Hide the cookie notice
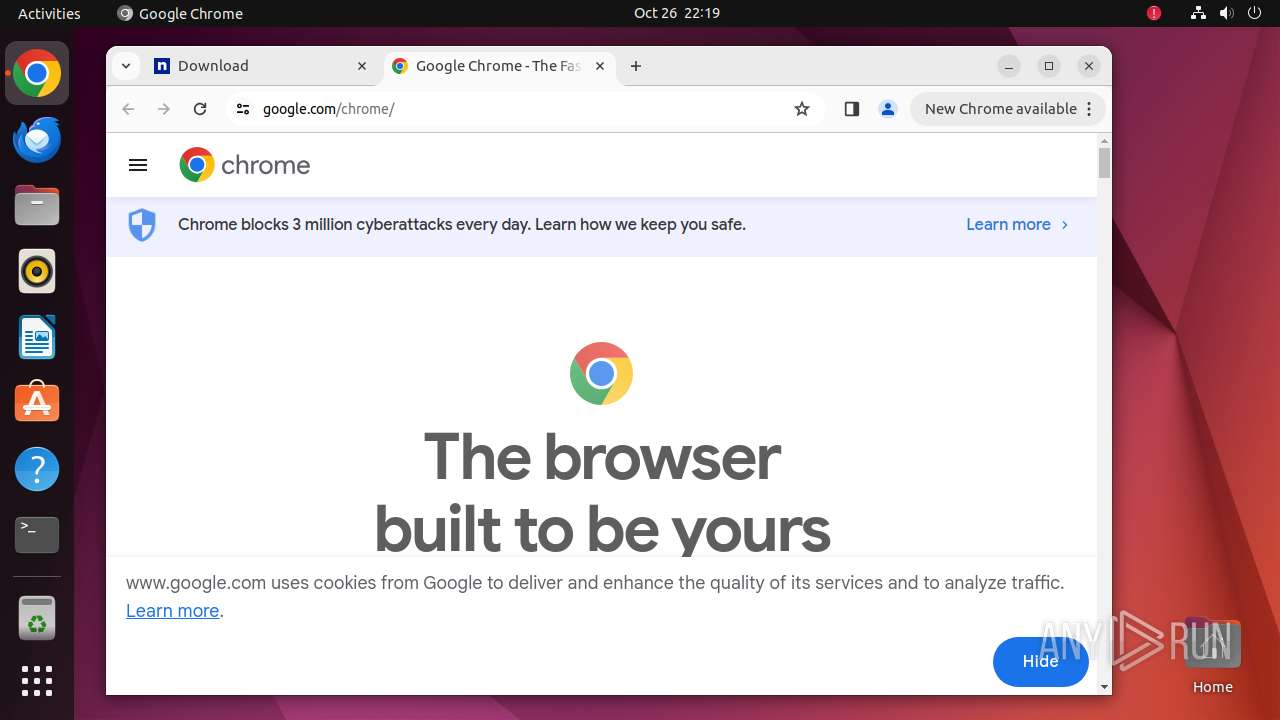 pos(1040,661)
